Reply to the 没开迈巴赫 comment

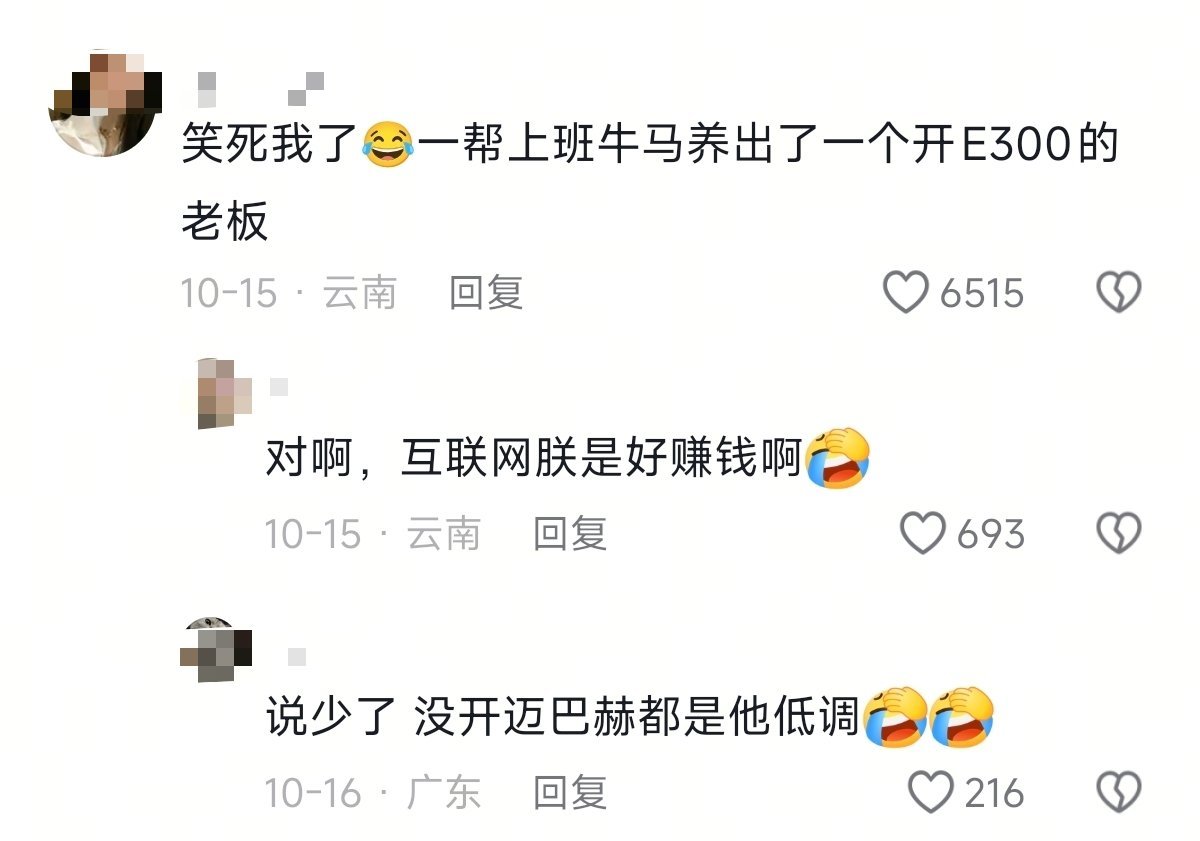click(570, 793)
